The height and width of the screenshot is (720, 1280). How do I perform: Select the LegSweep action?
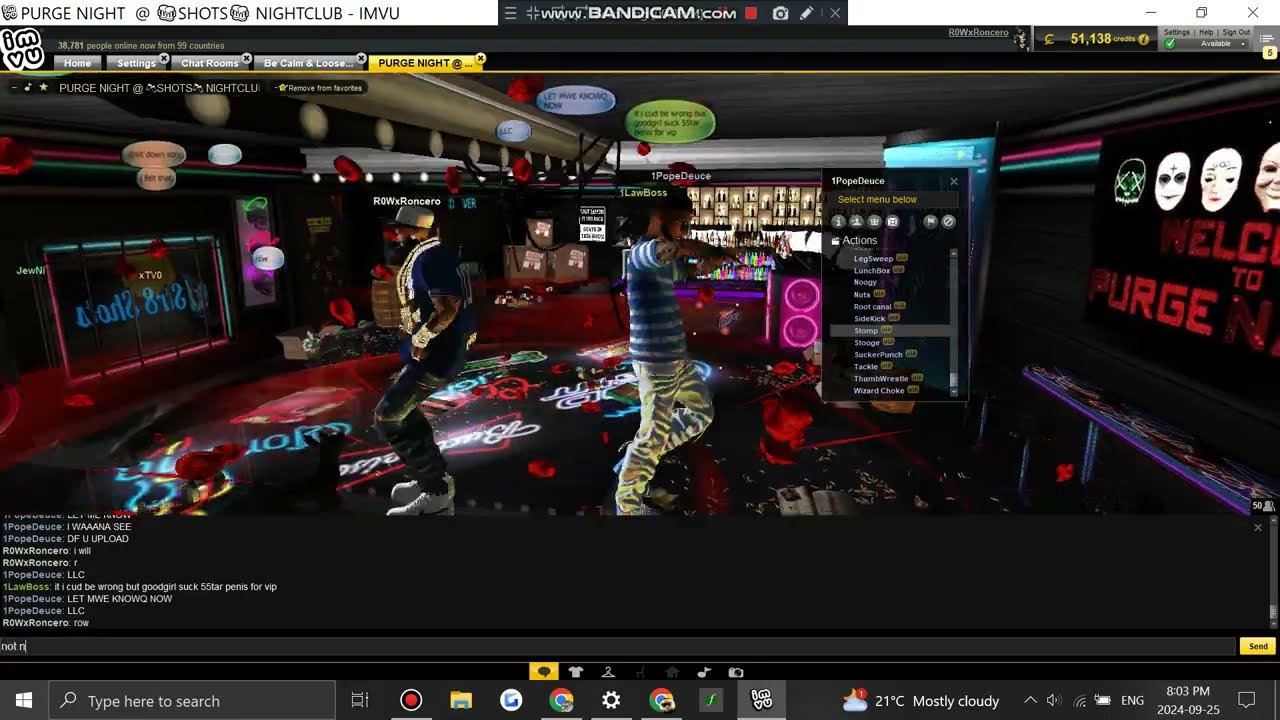click(x=873, y=259)
